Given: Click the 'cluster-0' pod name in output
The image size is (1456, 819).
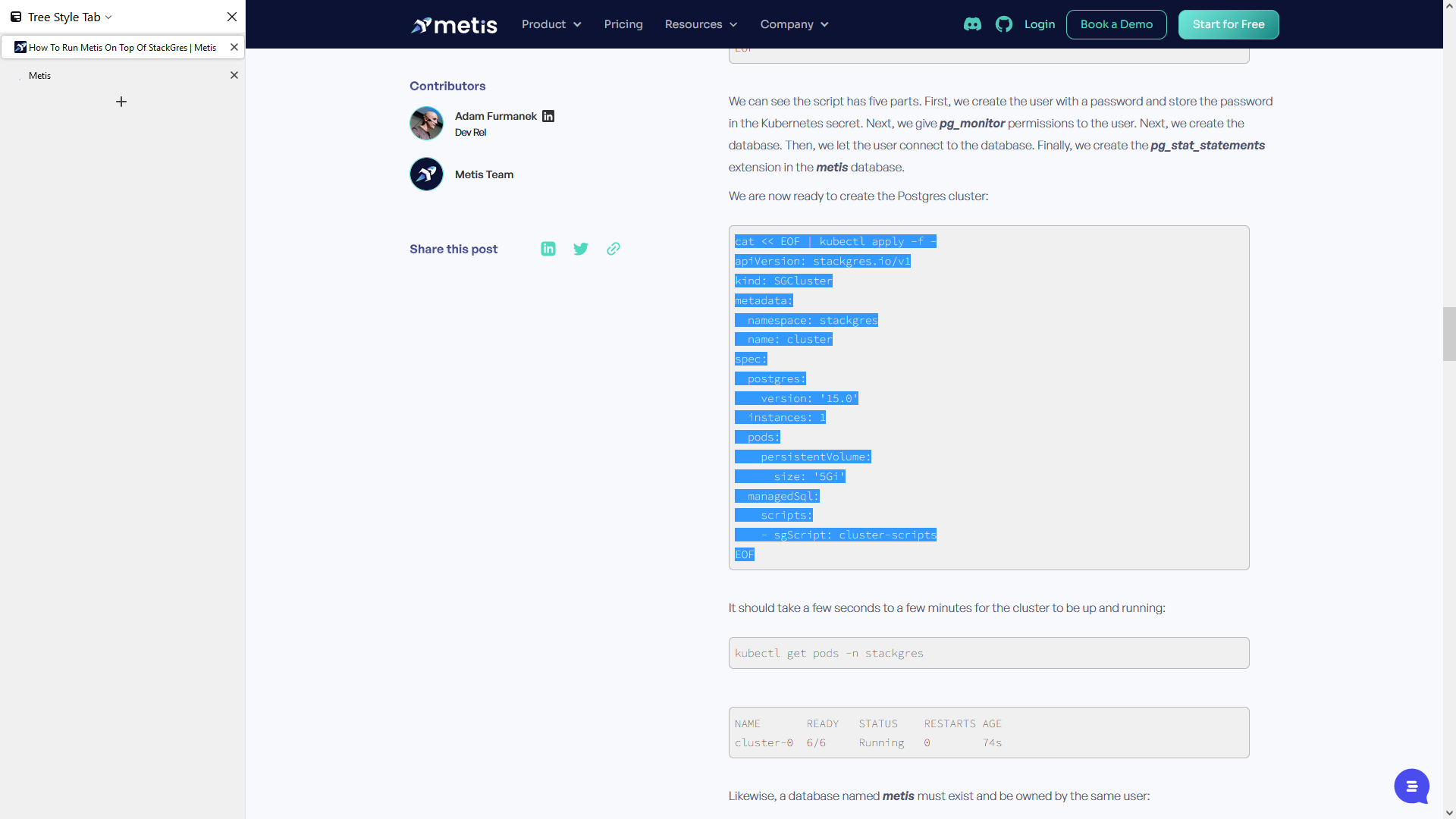Looking at the screenshot, I should point(764,742).
